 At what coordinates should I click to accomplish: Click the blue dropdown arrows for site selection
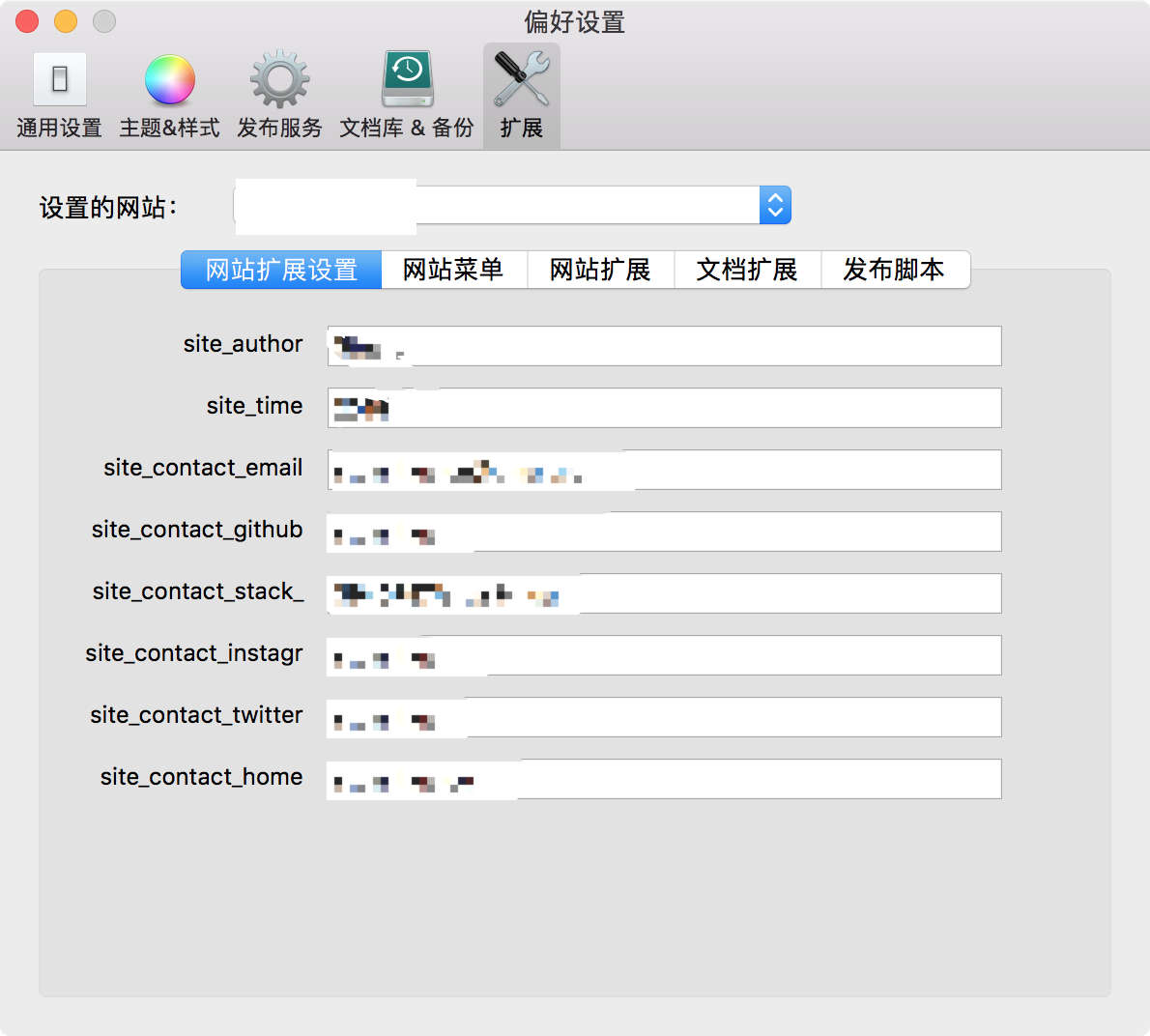coord(775,206)
